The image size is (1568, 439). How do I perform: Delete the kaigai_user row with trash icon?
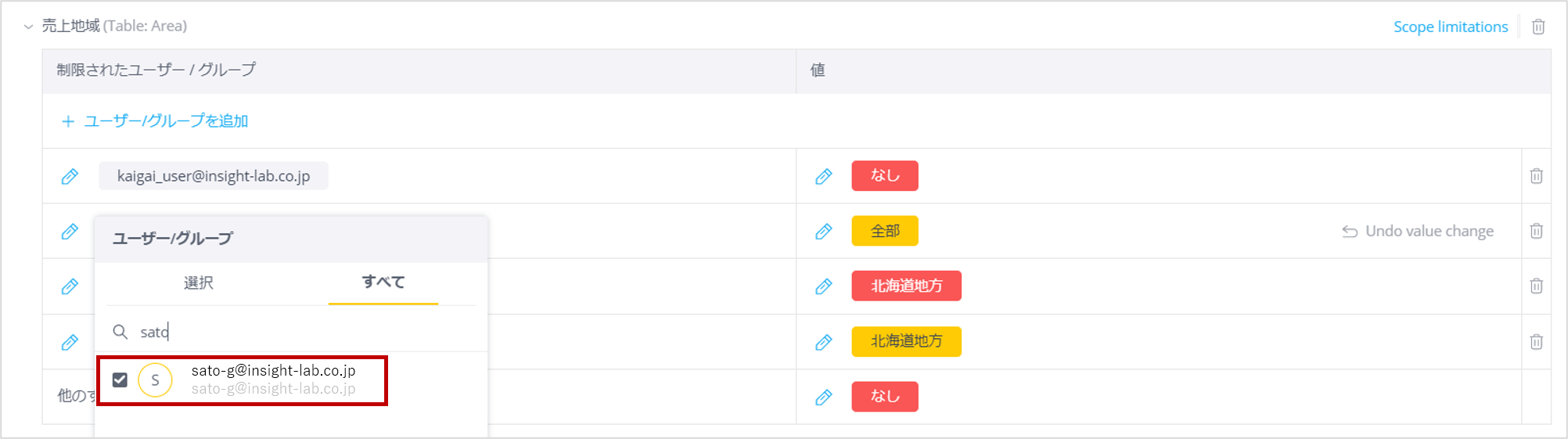1537,176
